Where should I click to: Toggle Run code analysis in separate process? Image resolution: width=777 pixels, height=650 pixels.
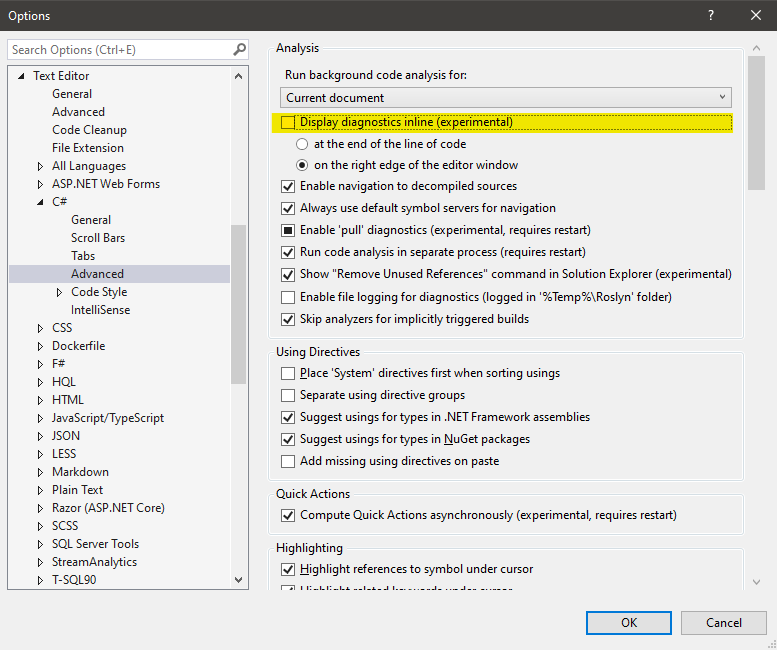click(x=288, y=252)
